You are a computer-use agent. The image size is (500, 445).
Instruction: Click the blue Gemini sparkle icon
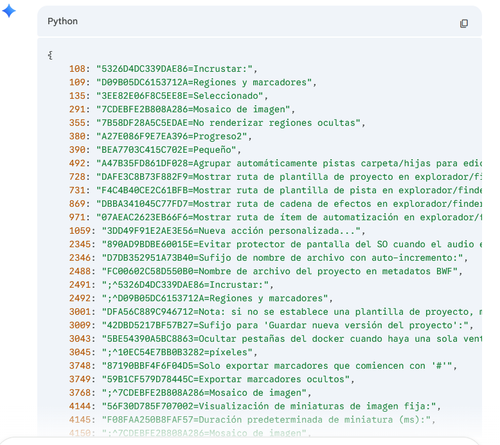pyautogui.click(x=9, y=11)
